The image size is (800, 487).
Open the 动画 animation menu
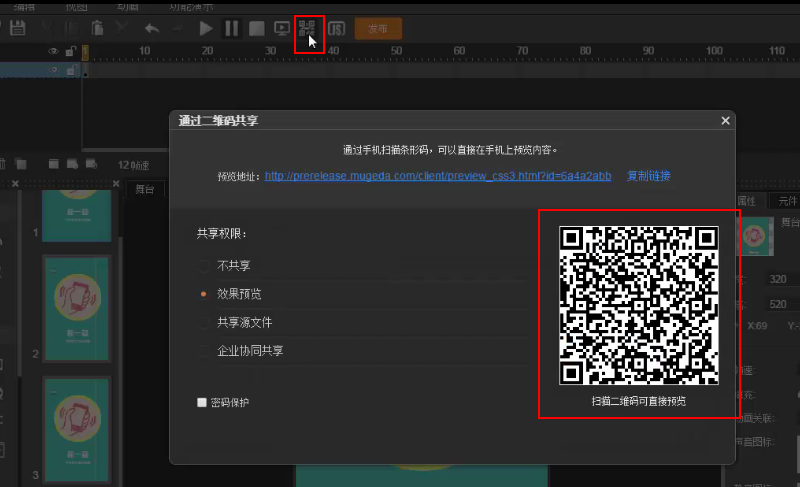128,6
